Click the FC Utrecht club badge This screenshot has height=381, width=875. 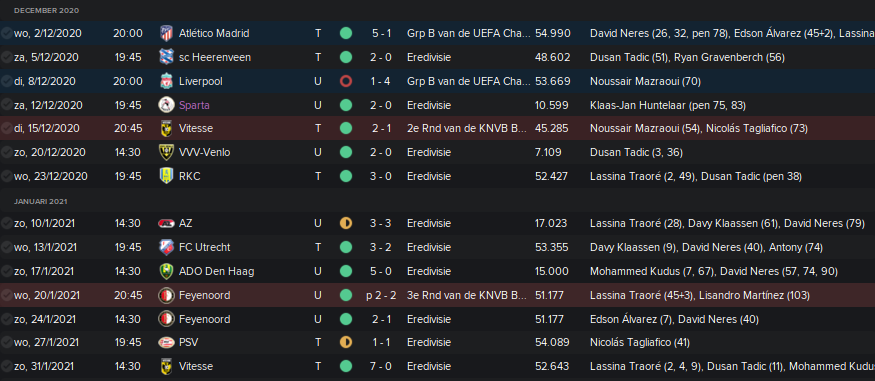(x=166, y=247)
